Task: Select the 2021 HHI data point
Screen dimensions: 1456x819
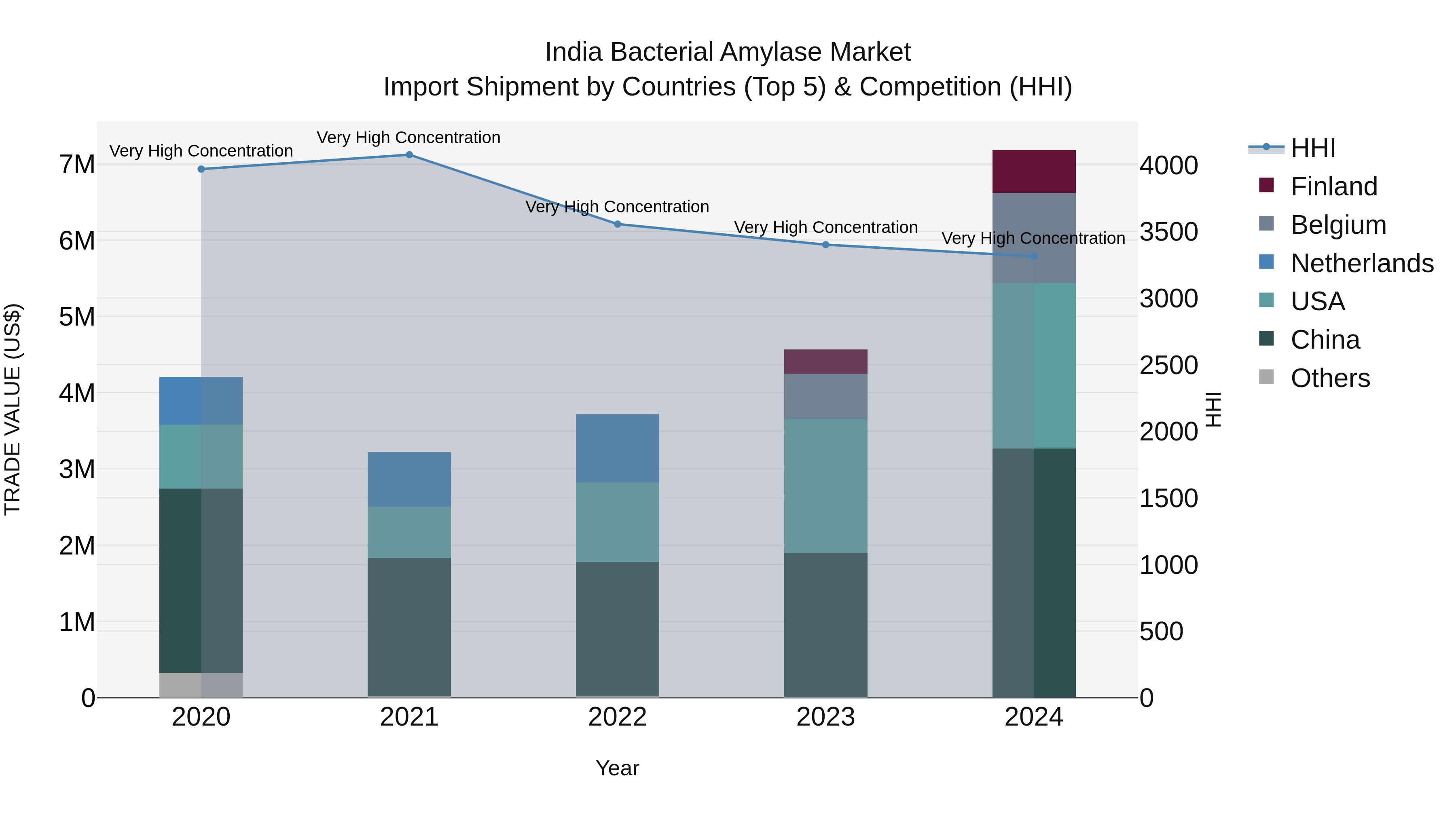Action: pyautogui.click(x=409, y=155)
